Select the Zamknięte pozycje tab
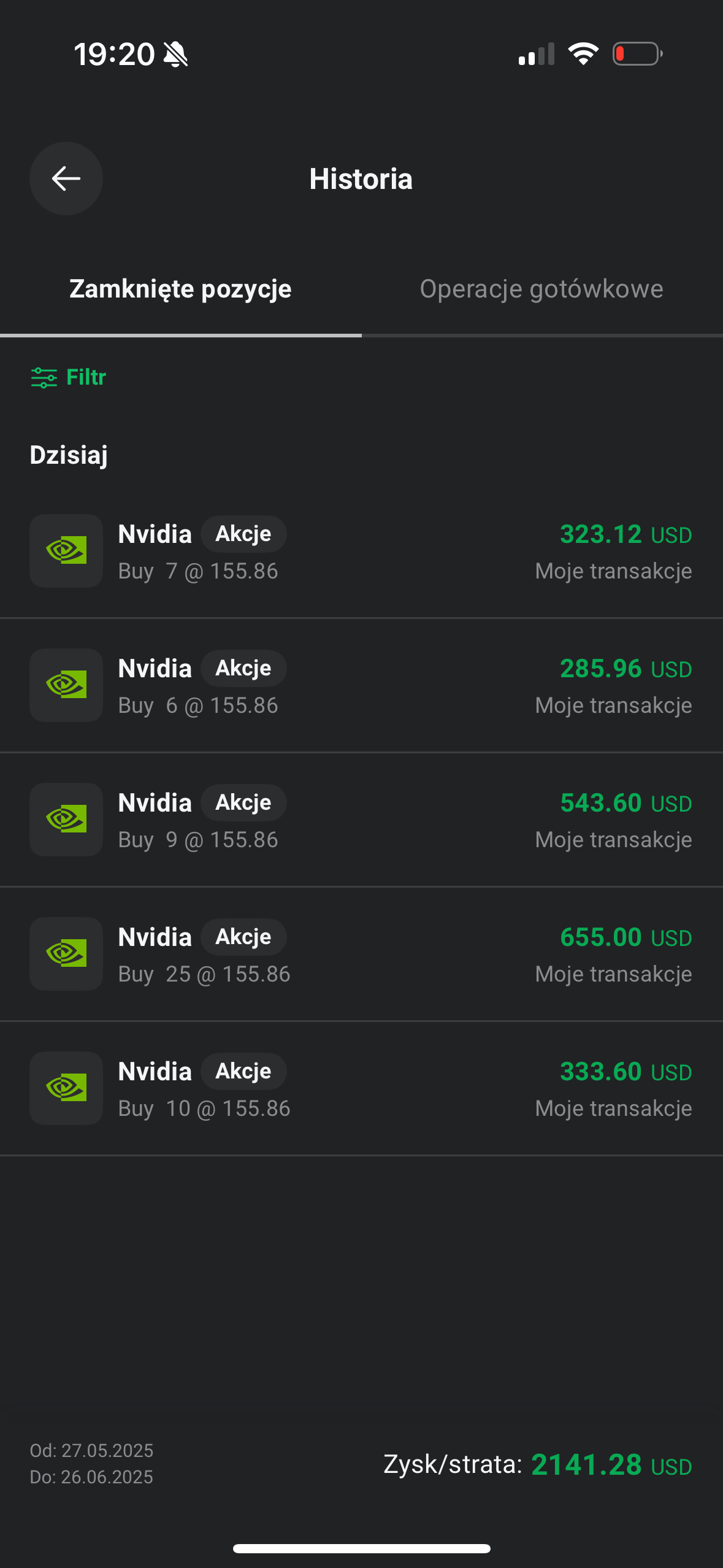The width and height of the screenshot is (723, 1568). (x=180, y=289)
